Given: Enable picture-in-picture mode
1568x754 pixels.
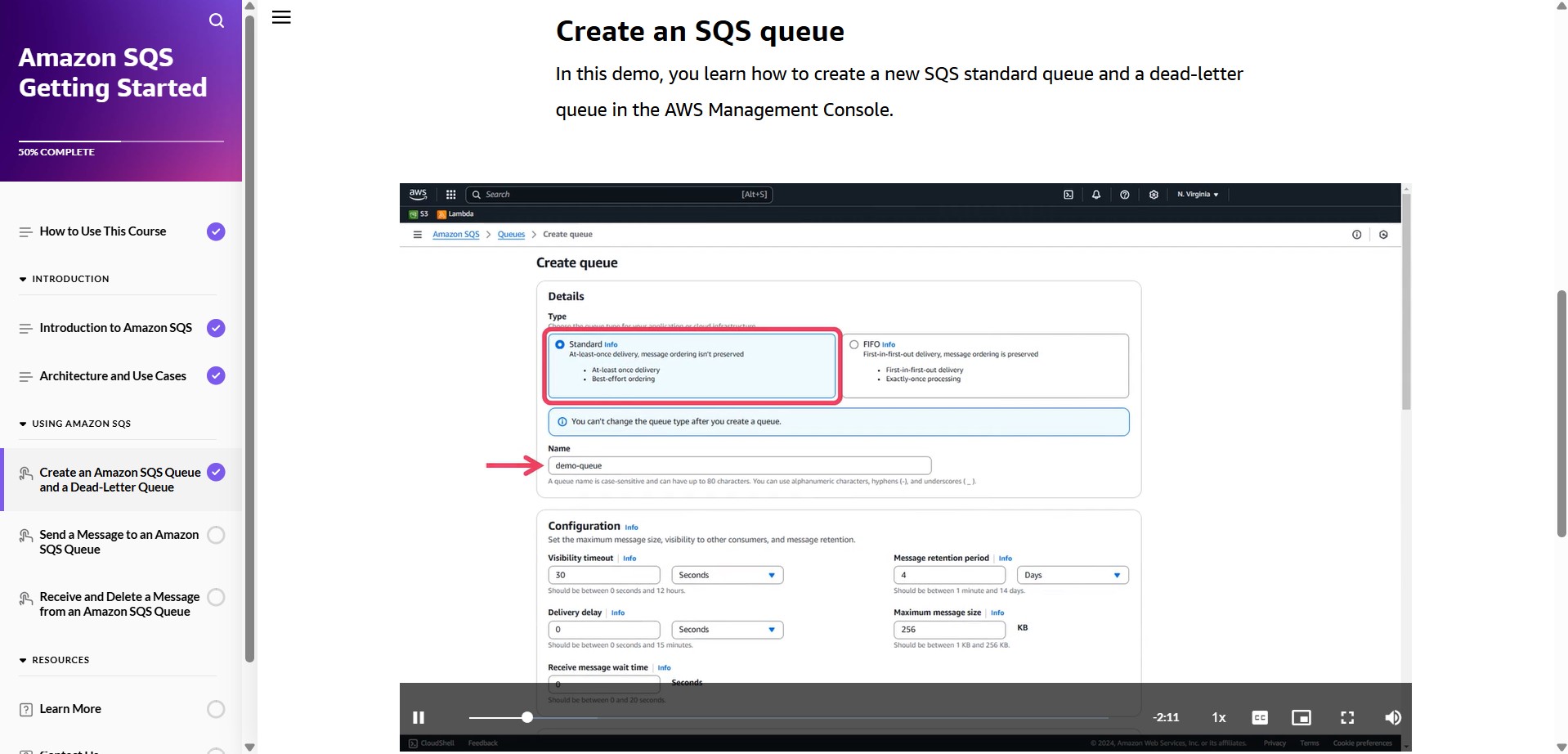Looking at the screenshot, I should click(1301, 717).
